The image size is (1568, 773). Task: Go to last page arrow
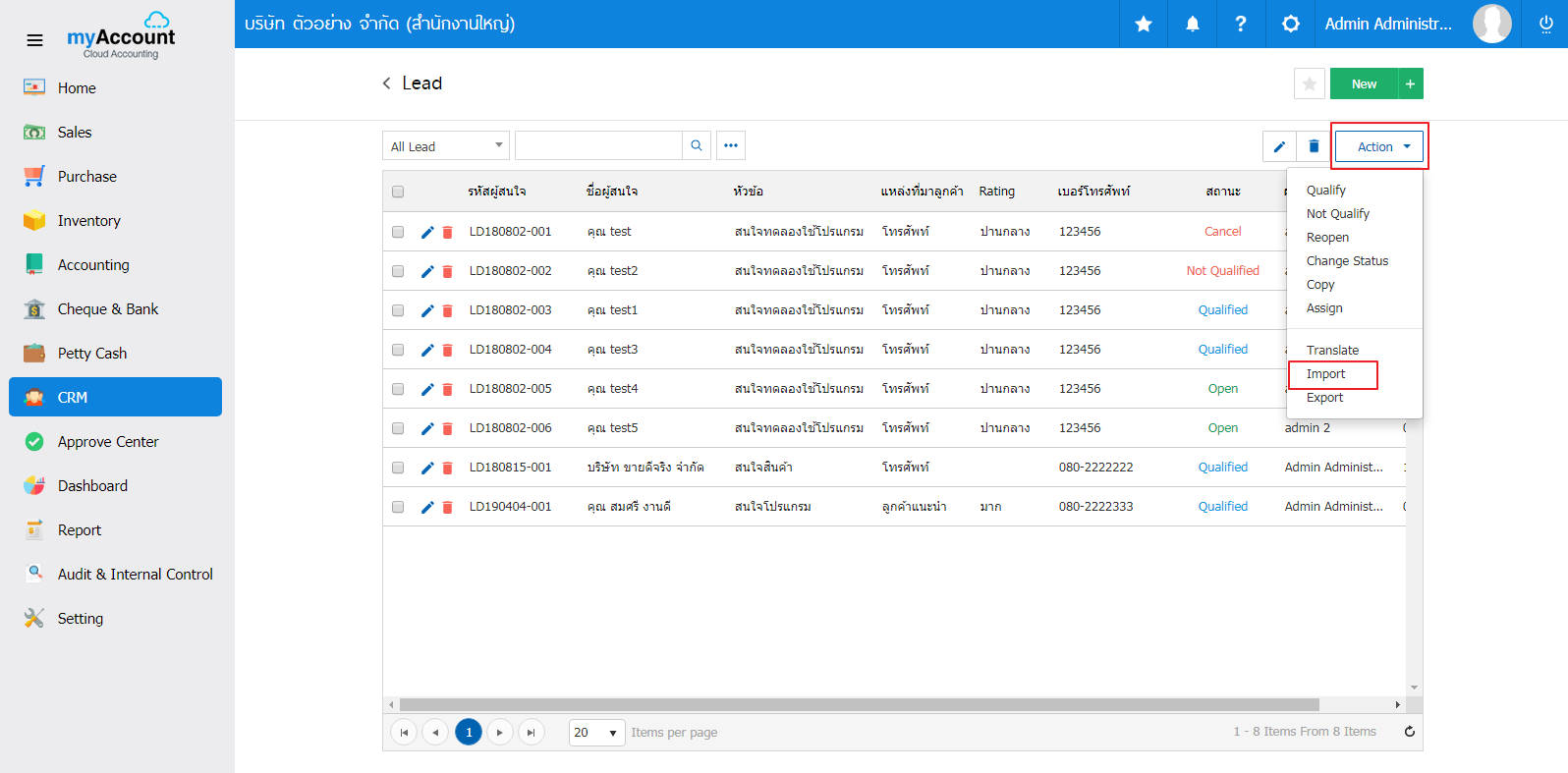coord(532,732)
